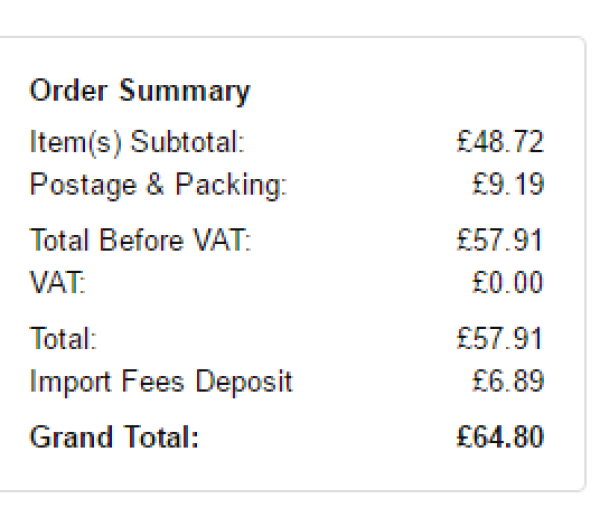Click the £57.91 Total amount
Viewport: 600px width, 508px height.
coord(500,339)
